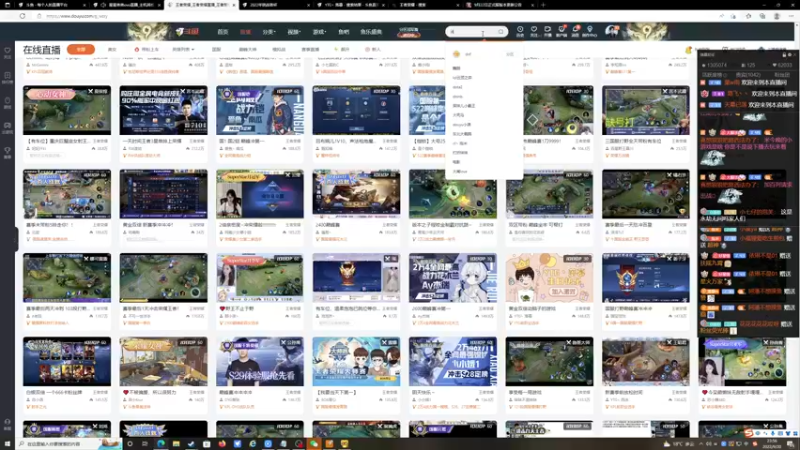The height and width of the screenshot is (450, 800).
Task: Click the magnifier search icon
Action: (501, 32)
